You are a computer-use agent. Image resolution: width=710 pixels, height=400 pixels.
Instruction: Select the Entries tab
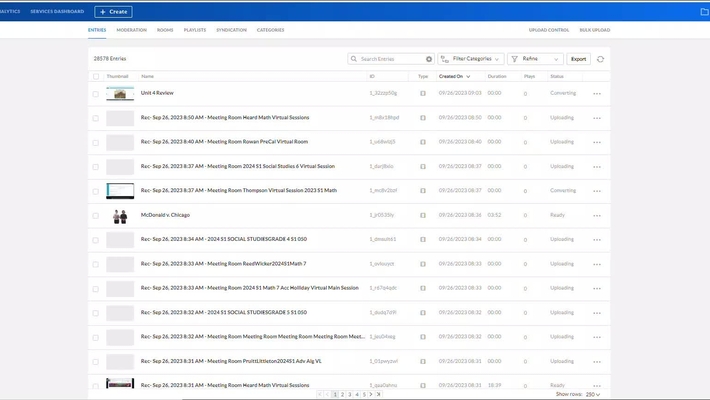(x=97, y=30)
